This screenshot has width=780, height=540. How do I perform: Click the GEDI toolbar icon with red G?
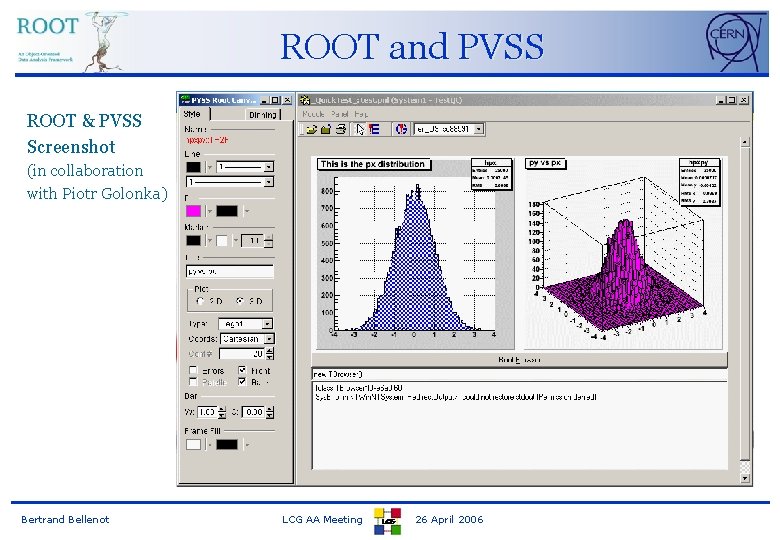401,130
